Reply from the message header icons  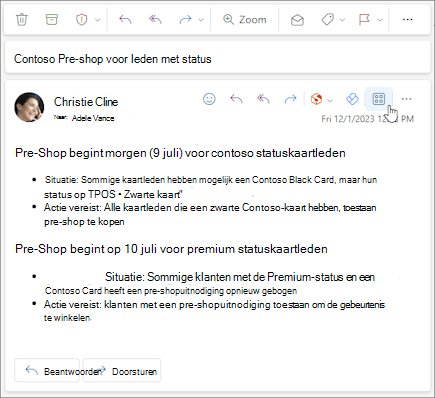(236, 99)
